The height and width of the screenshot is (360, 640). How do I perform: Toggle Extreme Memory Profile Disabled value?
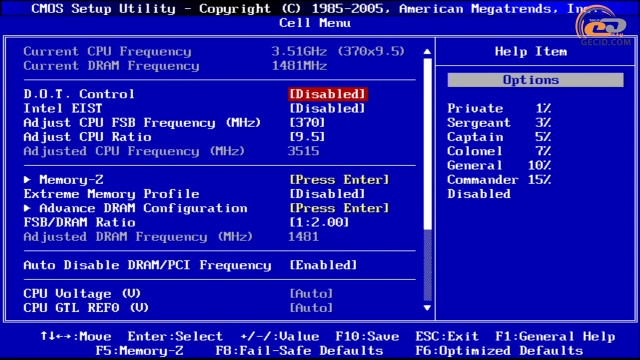(x=327, y=194)
